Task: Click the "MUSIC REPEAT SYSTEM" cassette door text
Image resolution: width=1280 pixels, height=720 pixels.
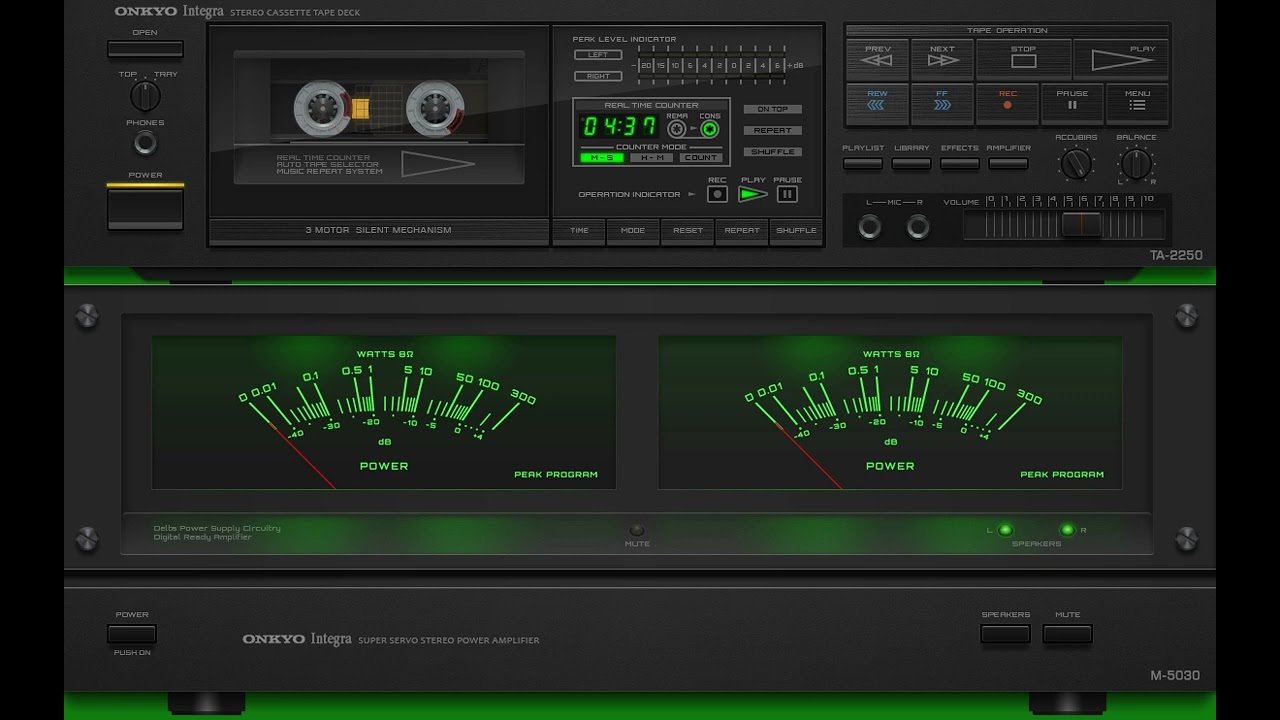Action: pos(330,172)
